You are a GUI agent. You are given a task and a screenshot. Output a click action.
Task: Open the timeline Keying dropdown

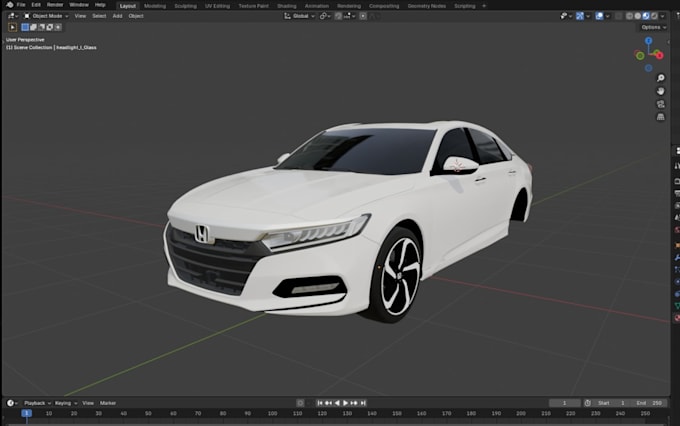(x=65, y=403)
